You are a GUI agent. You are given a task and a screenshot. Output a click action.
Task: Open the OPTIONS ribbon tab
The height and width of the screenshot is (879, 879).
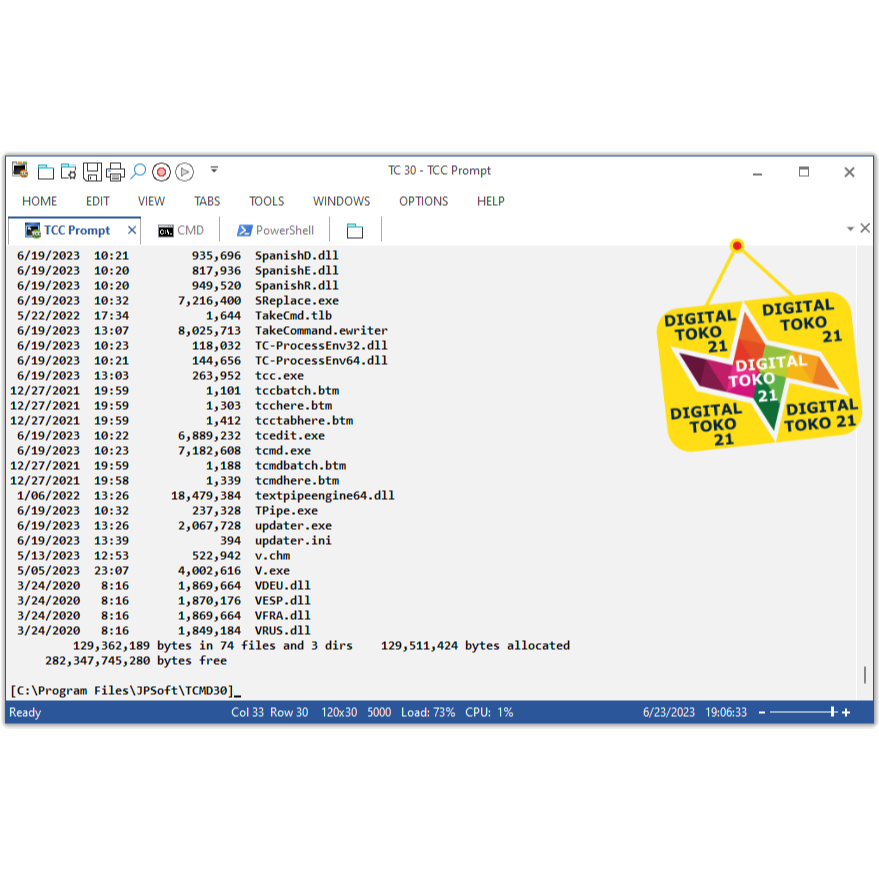(x=424, y=201)
